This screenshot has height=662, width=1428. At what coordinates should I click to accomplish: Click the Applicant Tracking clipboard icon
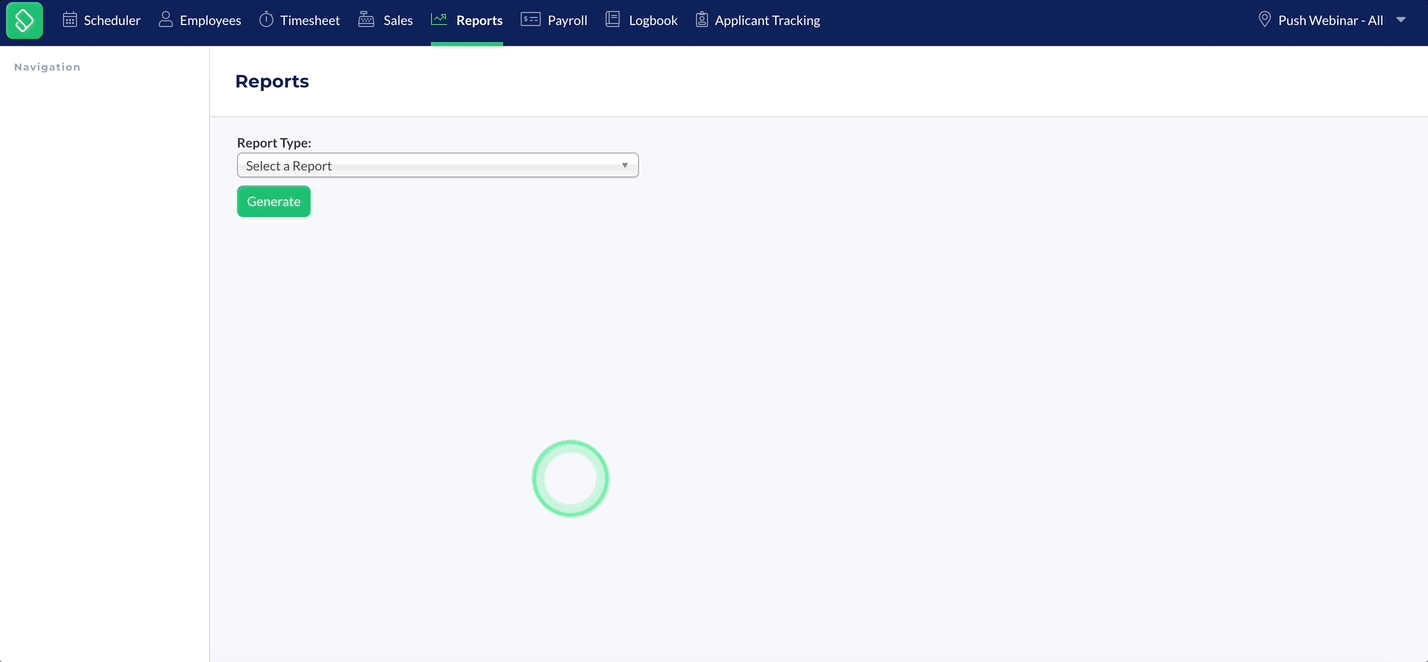tap(702, 19)
